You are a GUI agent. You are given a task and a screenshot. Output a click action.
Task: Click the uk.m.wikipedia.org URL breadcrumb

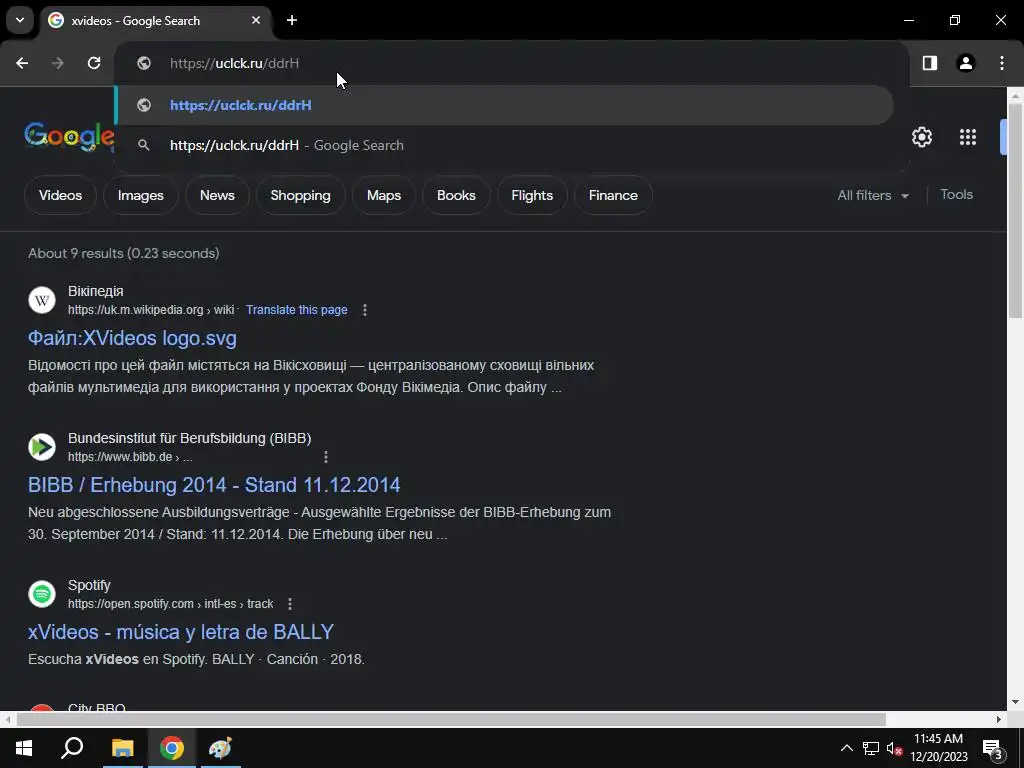(151, 310)
